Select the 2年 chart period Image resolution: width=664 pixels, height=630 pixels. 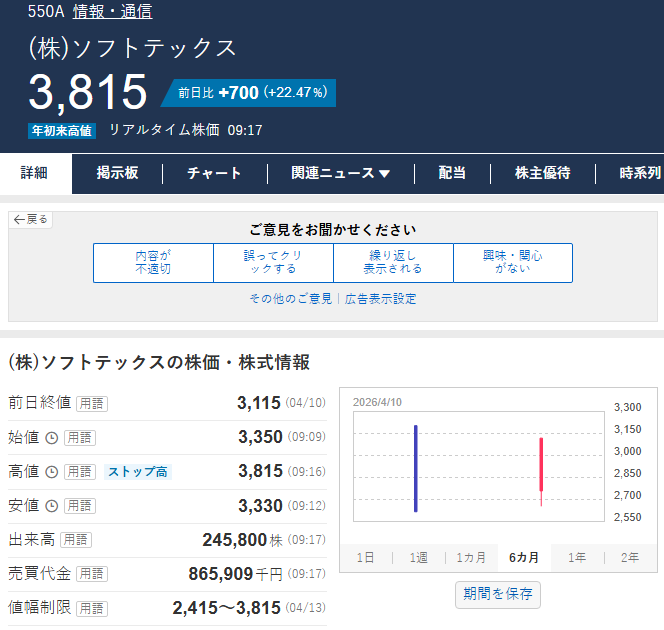630,558
